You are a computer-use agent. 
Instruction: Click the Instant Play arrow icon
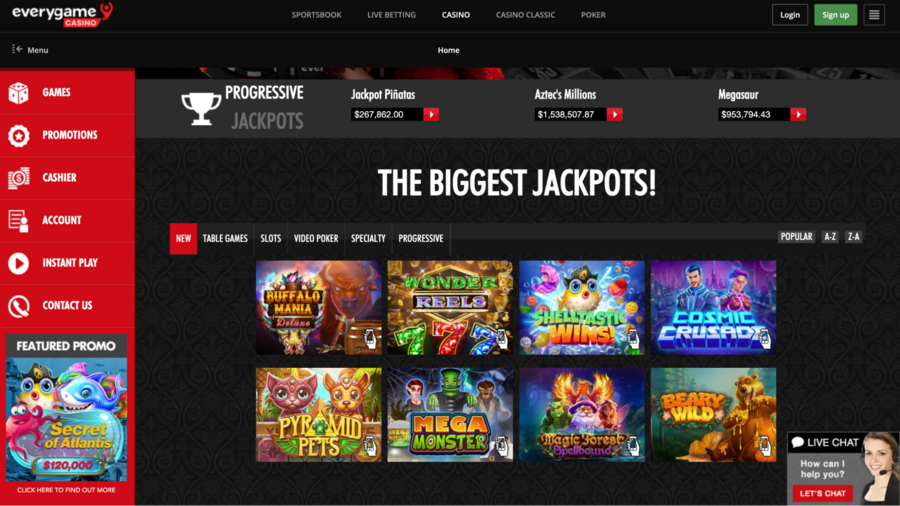[x=18, y=263]
